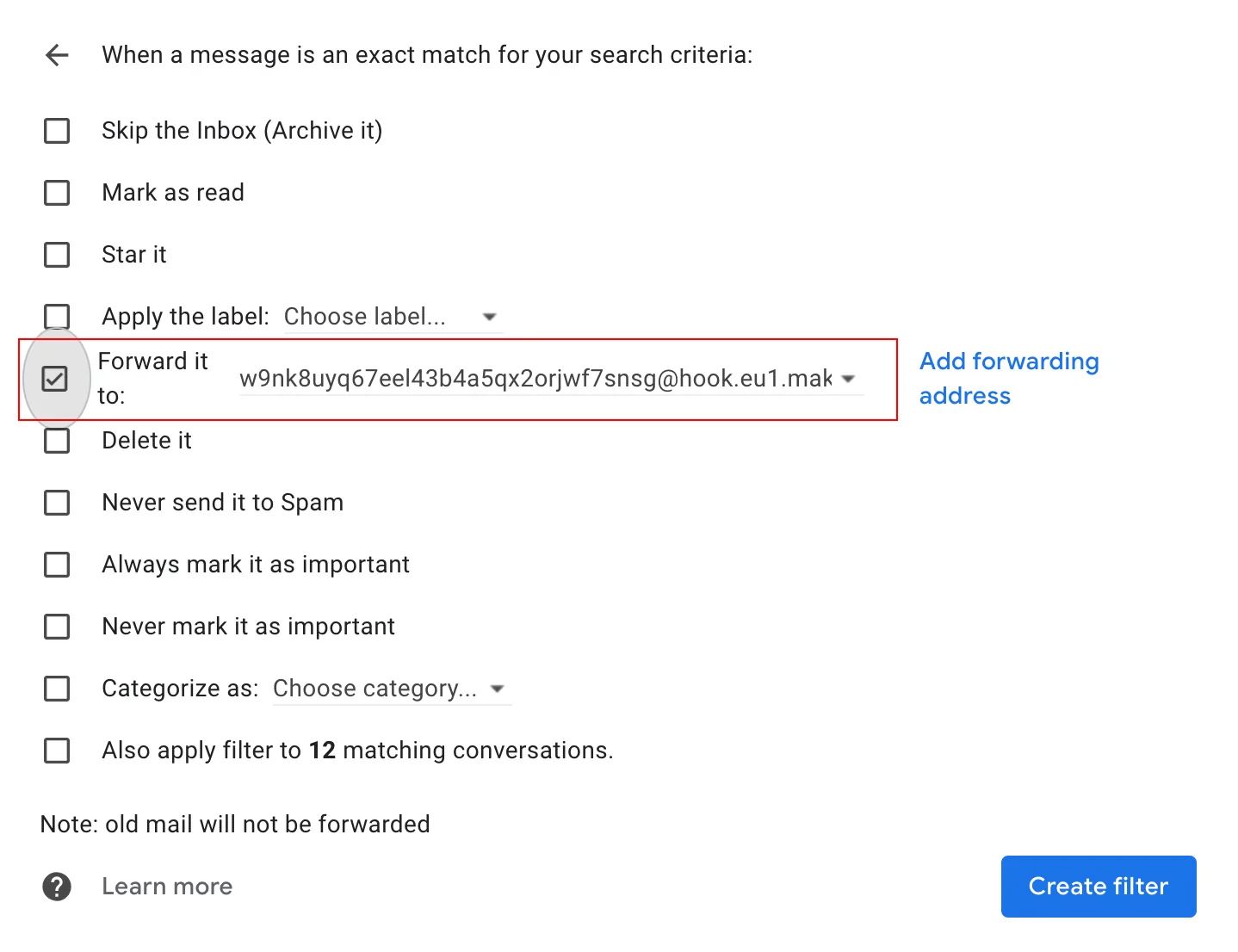Viewport: 1238px width, 952px height.
Task: Enable the Categorize as checkbox
Action: point(57,689)
